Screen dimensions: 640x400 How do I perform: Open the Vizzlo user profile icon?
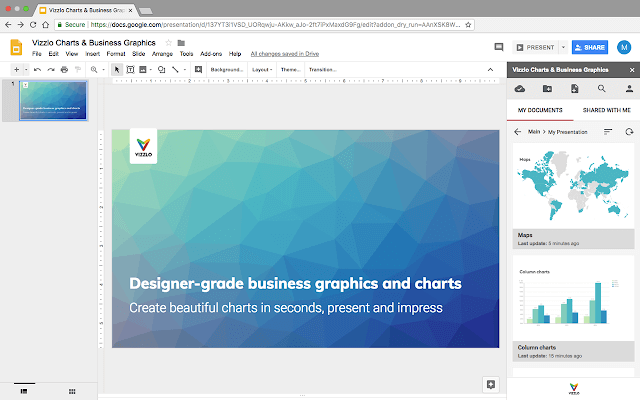coord(629,89)
